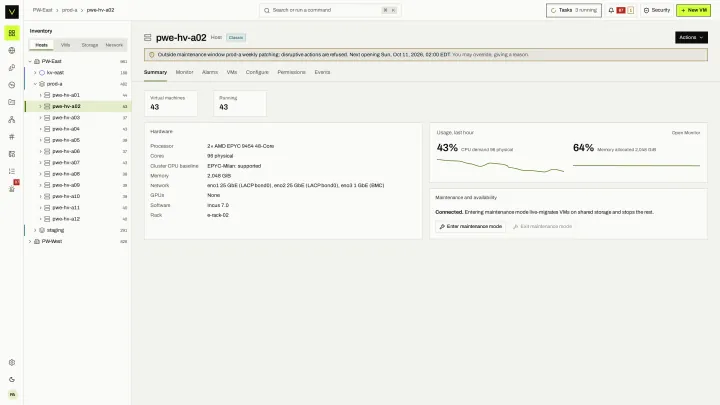The image size is (720, 405).
Task: Click the PW-West datacenter icon in tree
Action: 37,241
